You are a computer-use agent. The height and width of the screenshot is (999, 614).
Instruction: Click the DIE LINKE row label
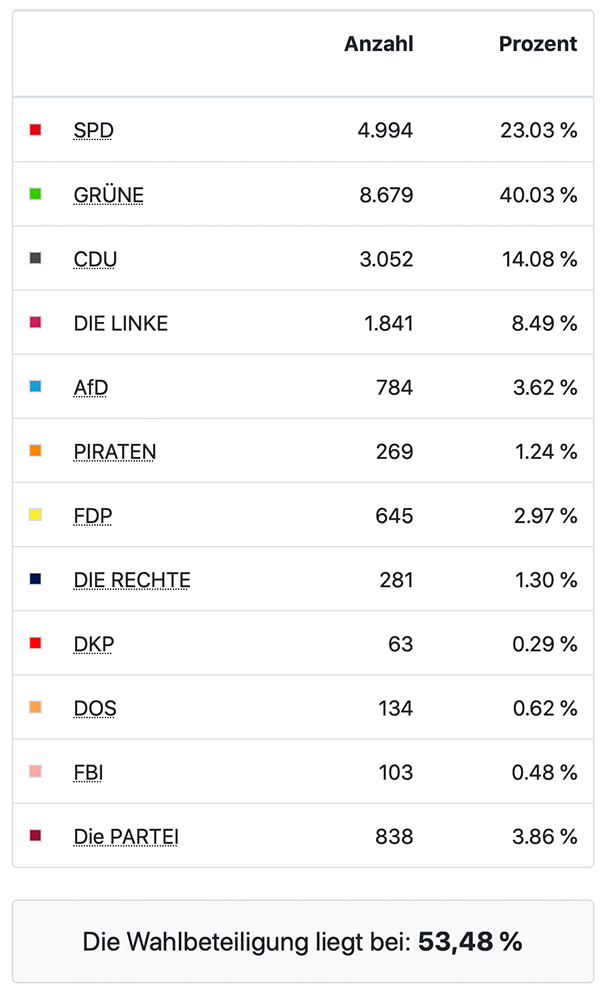121,323
